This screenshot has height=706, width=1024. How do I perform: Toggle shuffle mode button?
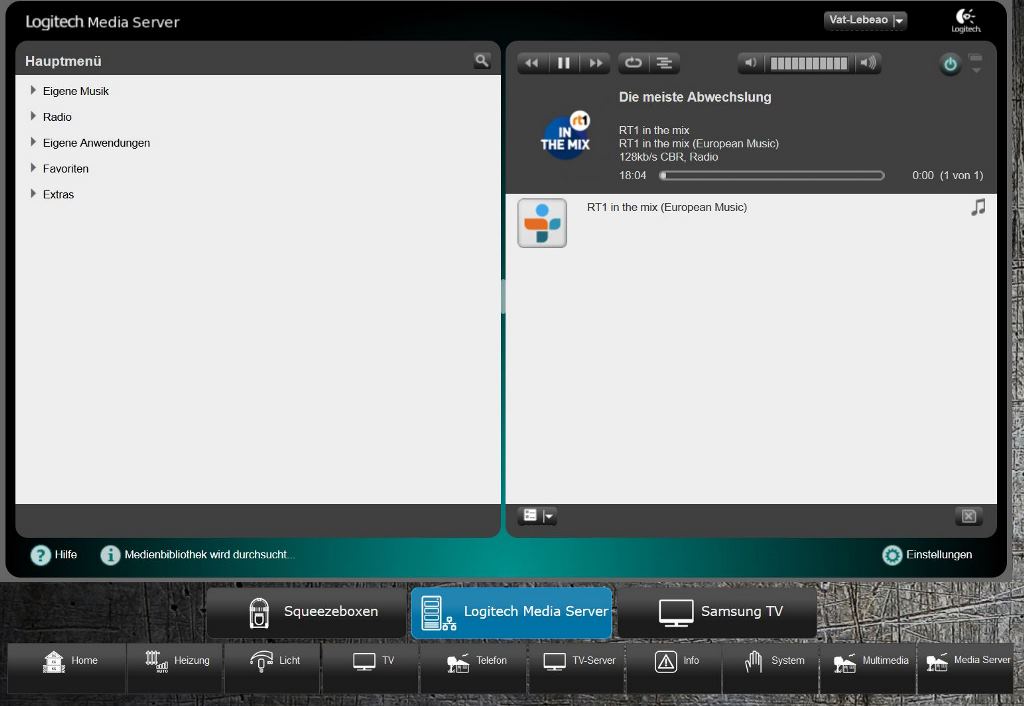pos(663,63)
